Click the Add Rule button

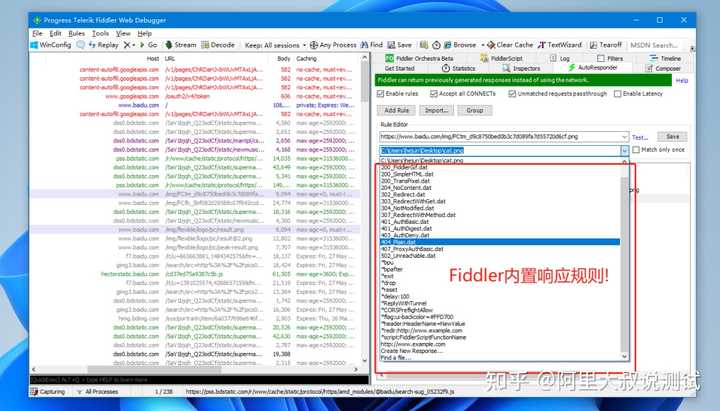click(x=397, y=110)
